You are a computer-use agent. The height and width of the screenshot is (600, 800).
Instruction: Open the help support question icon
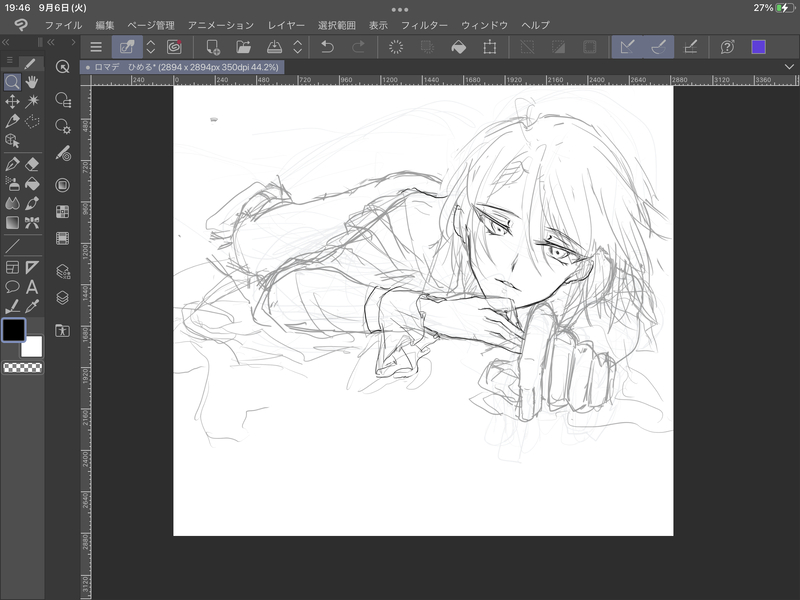tap(728, 47)
